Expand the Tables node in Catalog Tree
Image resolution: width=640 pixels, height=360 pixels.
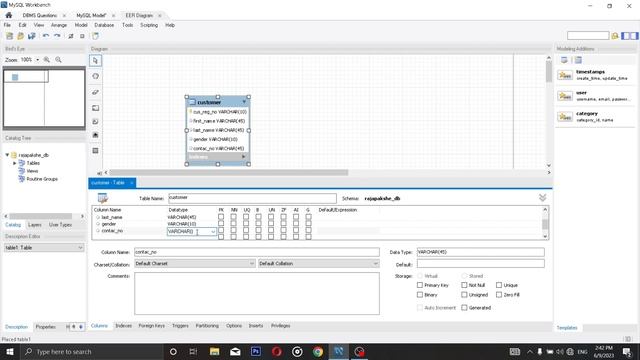15,163
